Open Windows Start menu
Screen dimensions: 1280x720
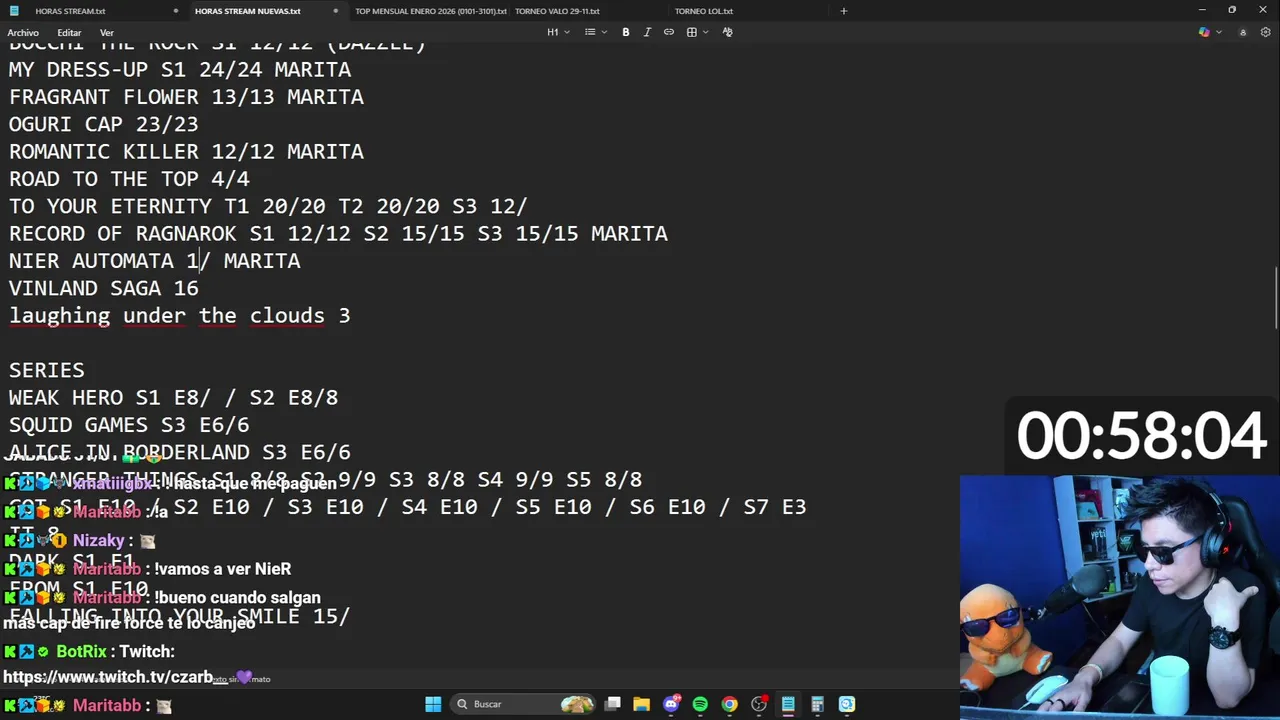click(433, 704)
